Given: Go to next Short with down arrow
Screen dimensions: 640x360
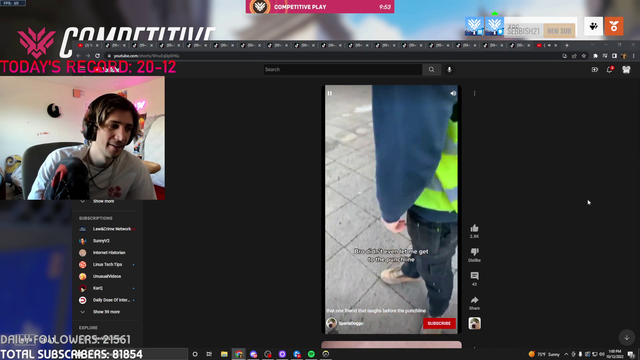Looking at the screenshot, I should pos(627,338).
